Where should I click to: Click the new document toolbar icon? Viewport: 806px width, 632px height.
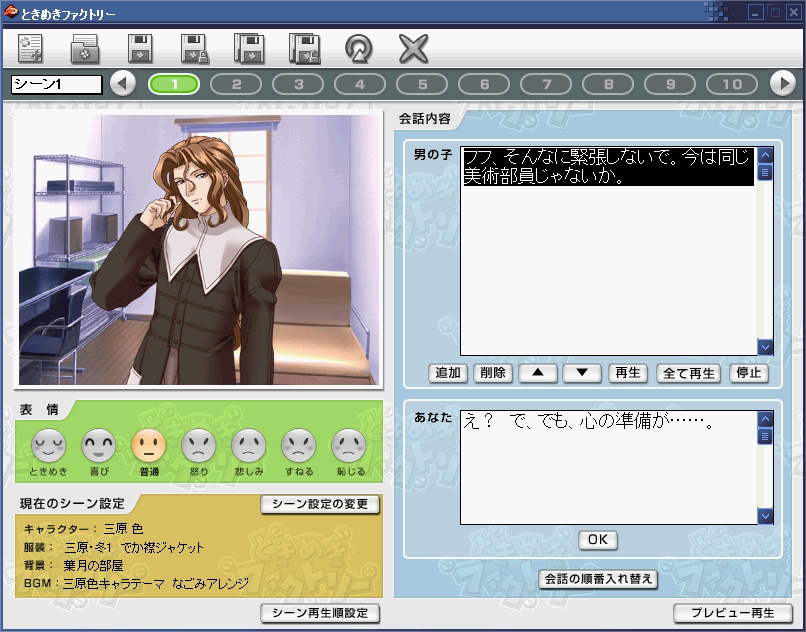click(31, 49)
